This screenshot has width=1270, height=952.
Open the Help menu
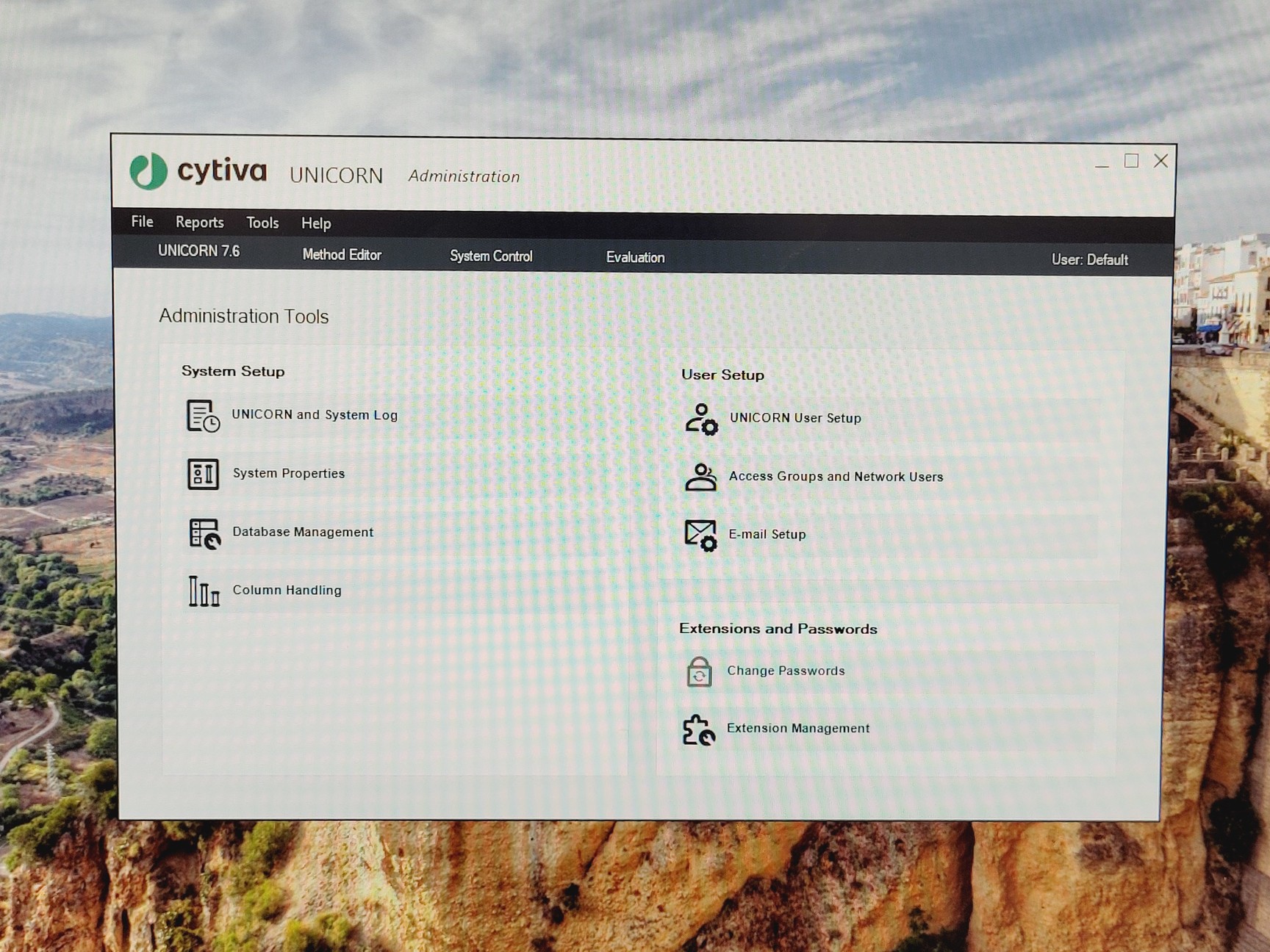(316, 223)
